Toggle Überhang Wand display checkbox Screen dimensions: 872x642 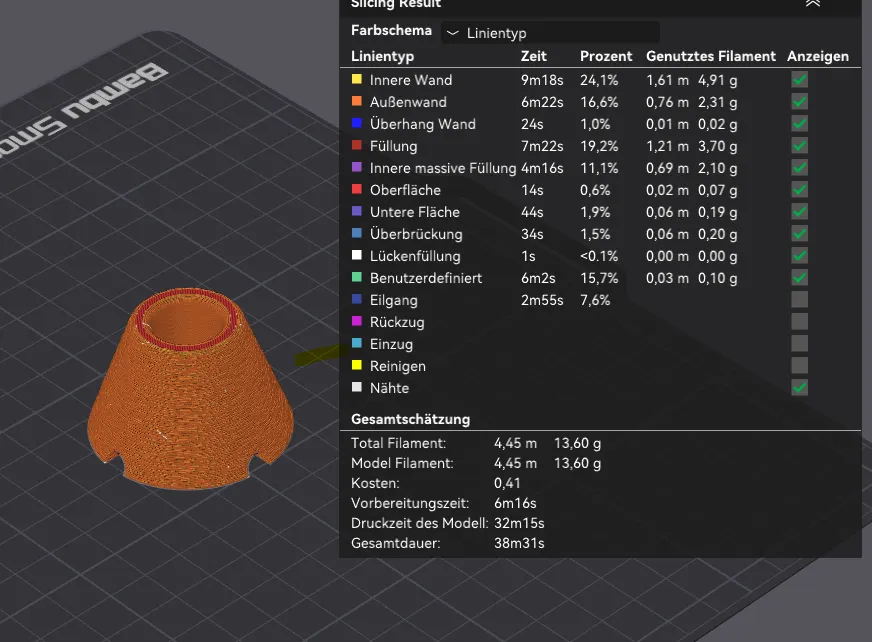pos(800,124)
